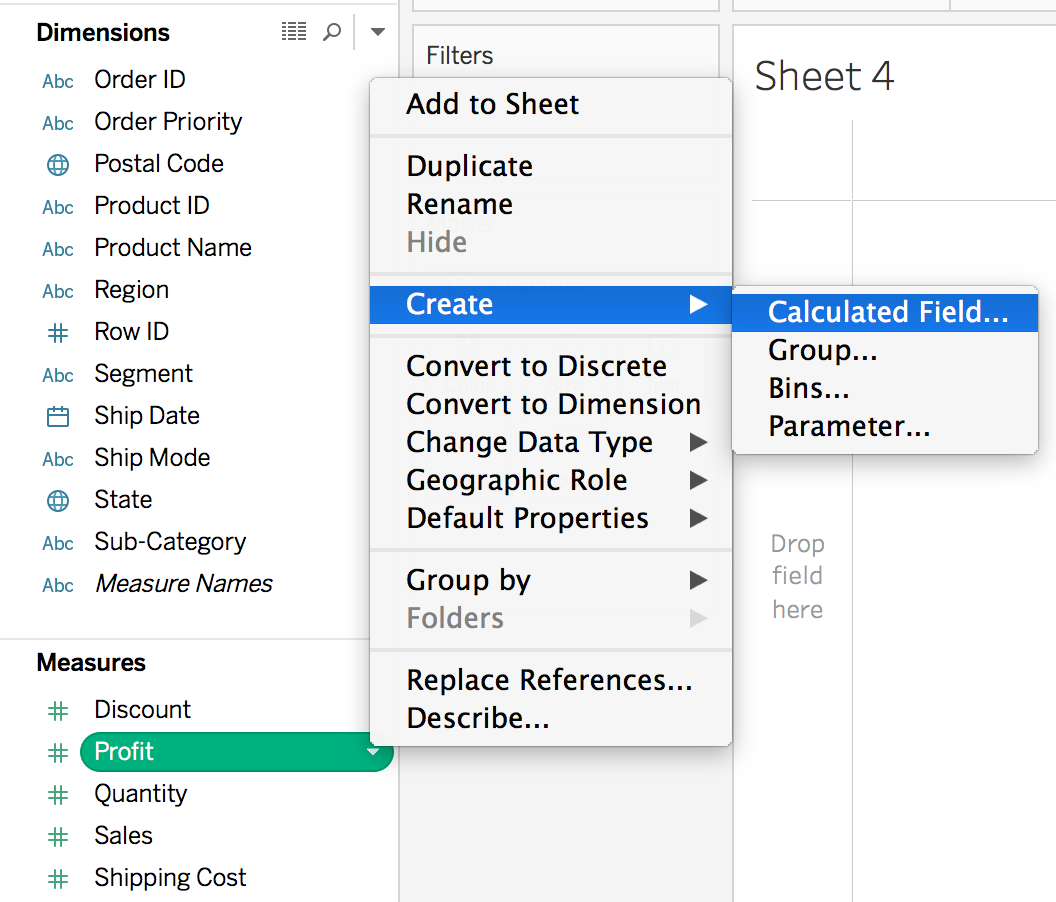This screenshot has width=1056, height=902.
Task: Click the globe icon beside State
Action: 58,500
